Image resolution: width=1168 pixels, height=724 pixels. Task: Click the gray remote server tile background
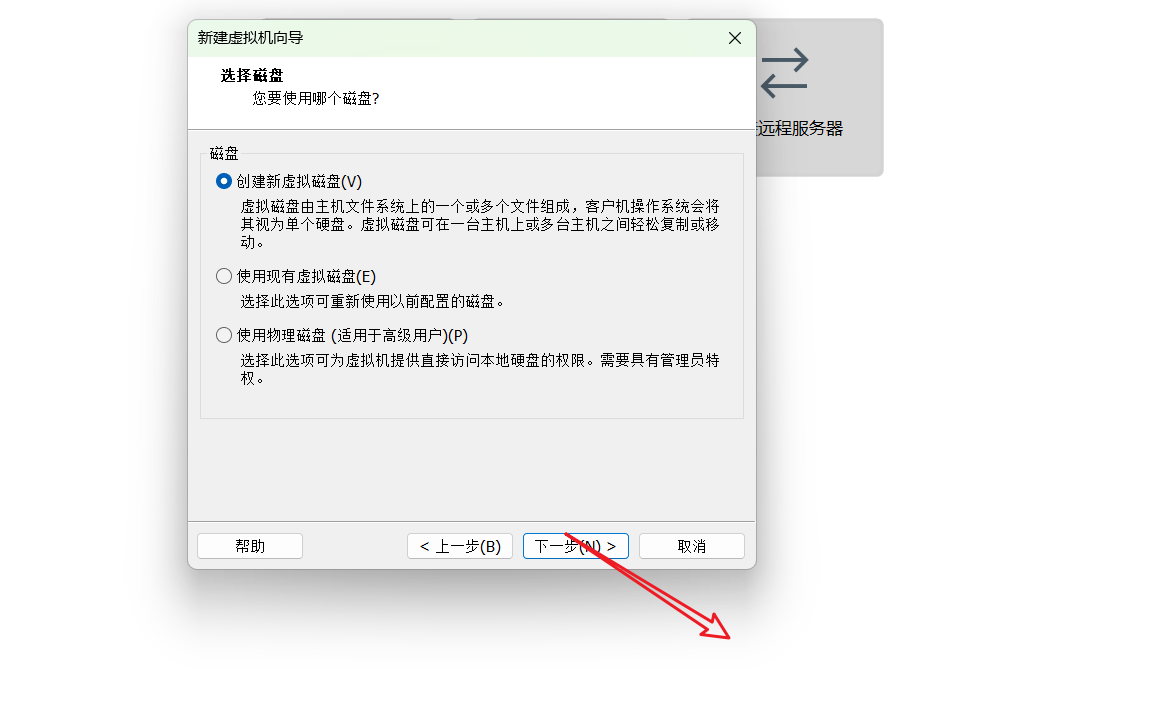tap(819, 156)
